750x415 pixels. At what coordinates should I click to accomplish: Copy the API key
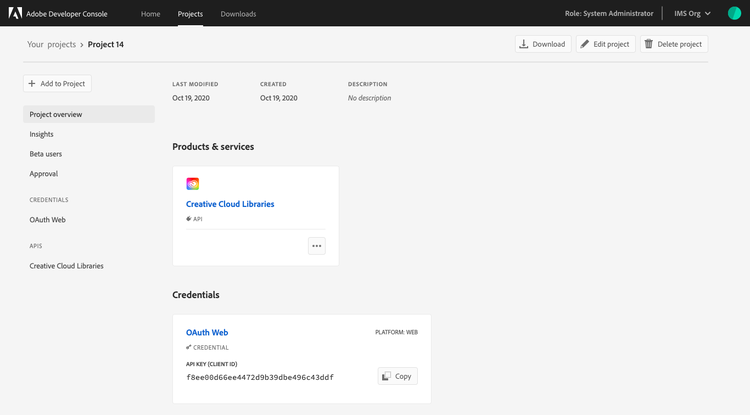point(397,376)
